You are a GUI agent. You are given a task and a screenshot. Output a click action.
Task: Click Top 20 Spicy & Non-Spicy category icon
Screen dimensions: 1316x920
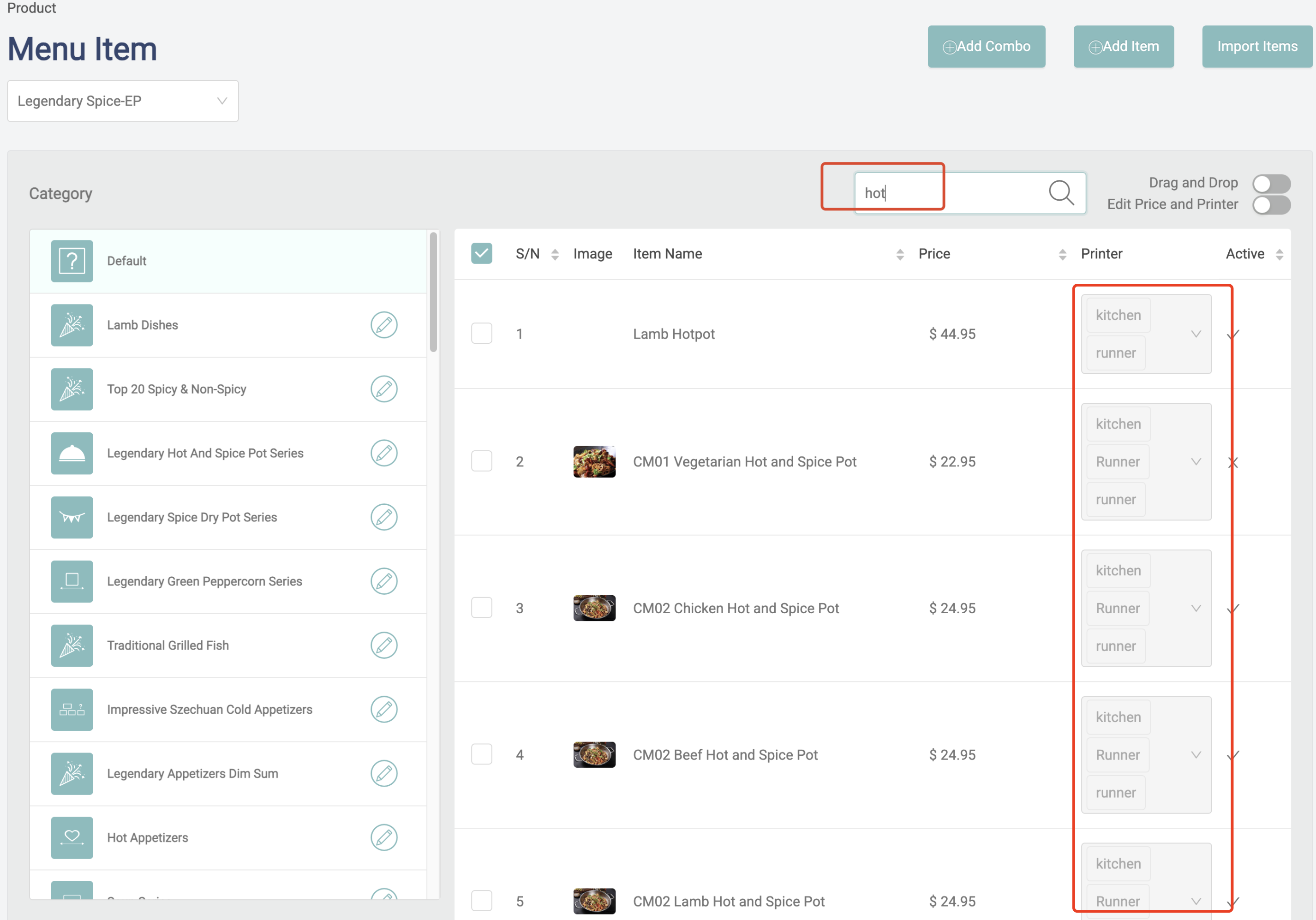click(72, 389)
